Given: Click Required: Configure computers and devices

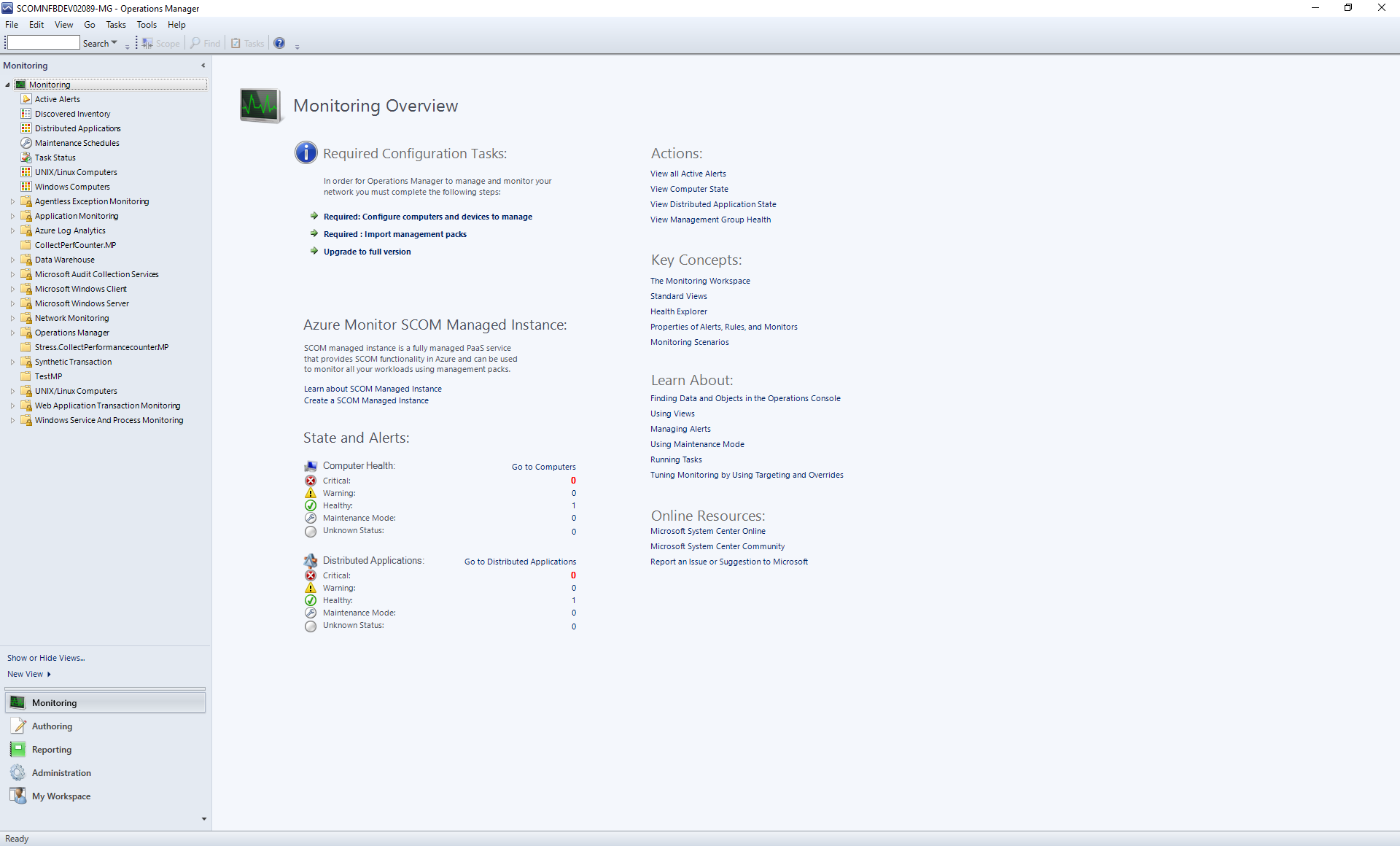Looking at the screenshot, I should (427, 216).
